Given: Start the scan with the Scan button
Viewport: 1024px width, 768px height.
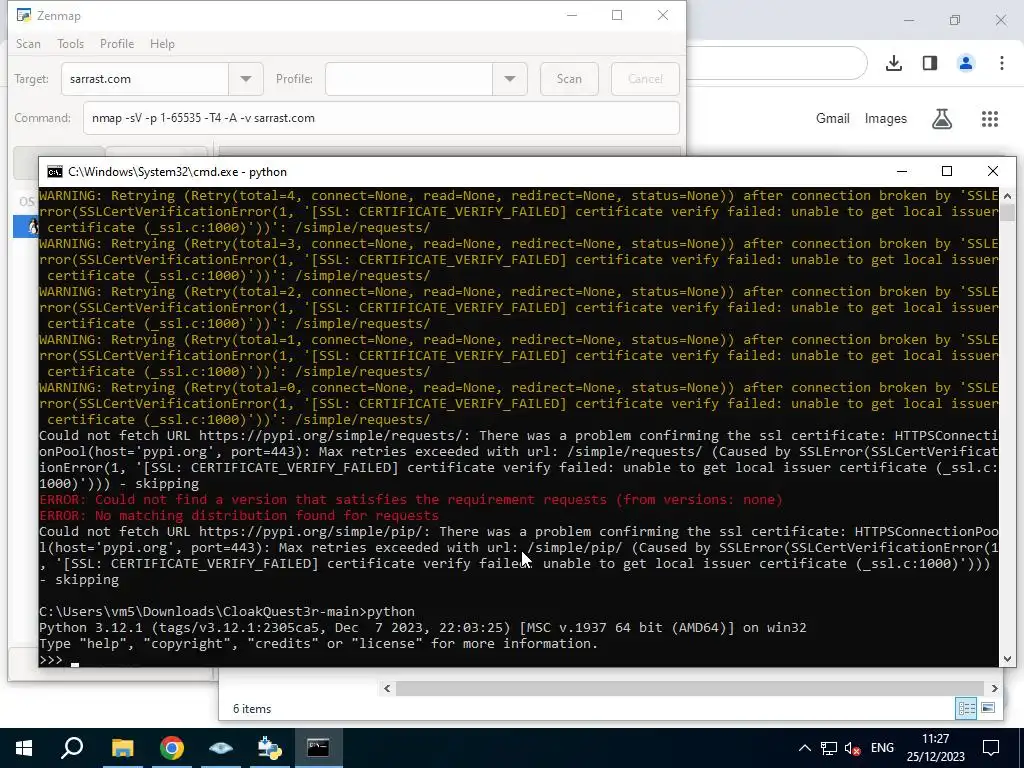Looking at the screenshot, I should 569,79.
